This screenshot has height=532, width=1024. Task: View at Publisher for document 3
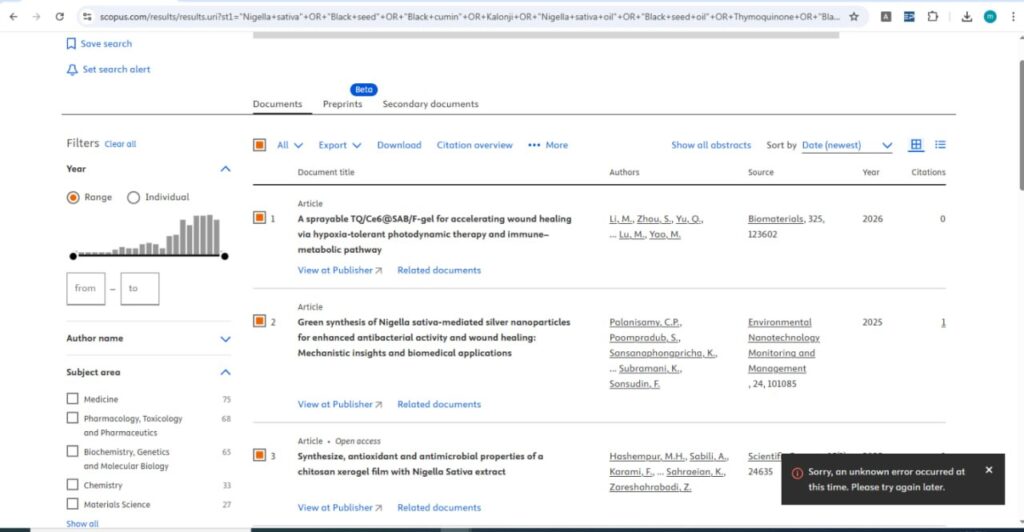point(340,507)
